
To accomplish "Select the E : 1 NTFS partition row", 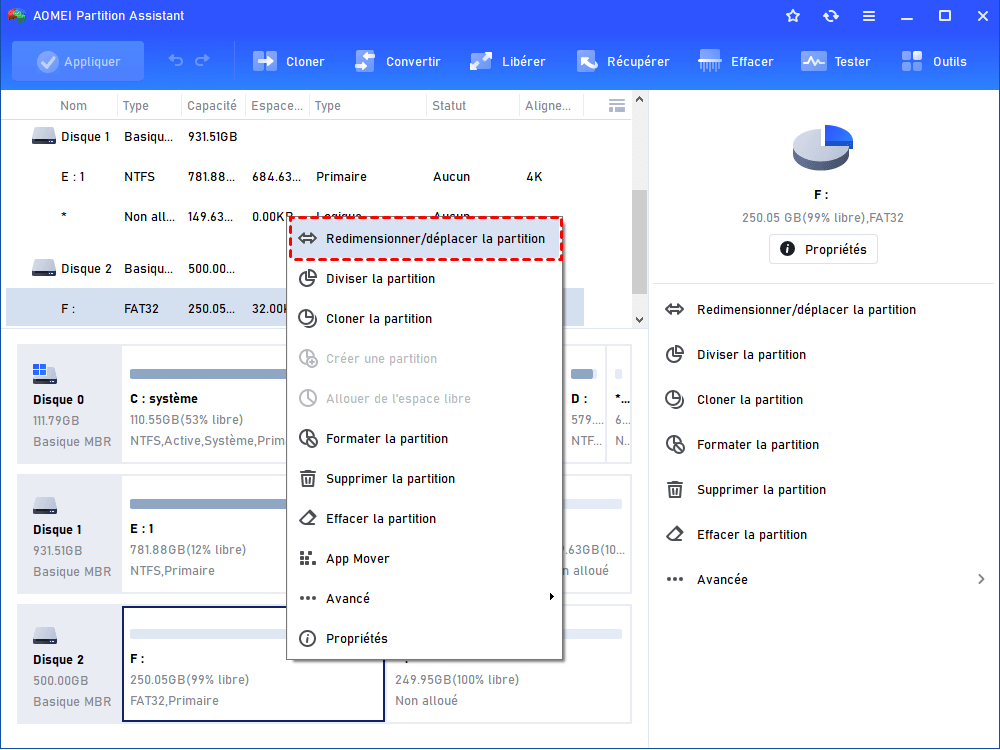I will tap(295, 177).
